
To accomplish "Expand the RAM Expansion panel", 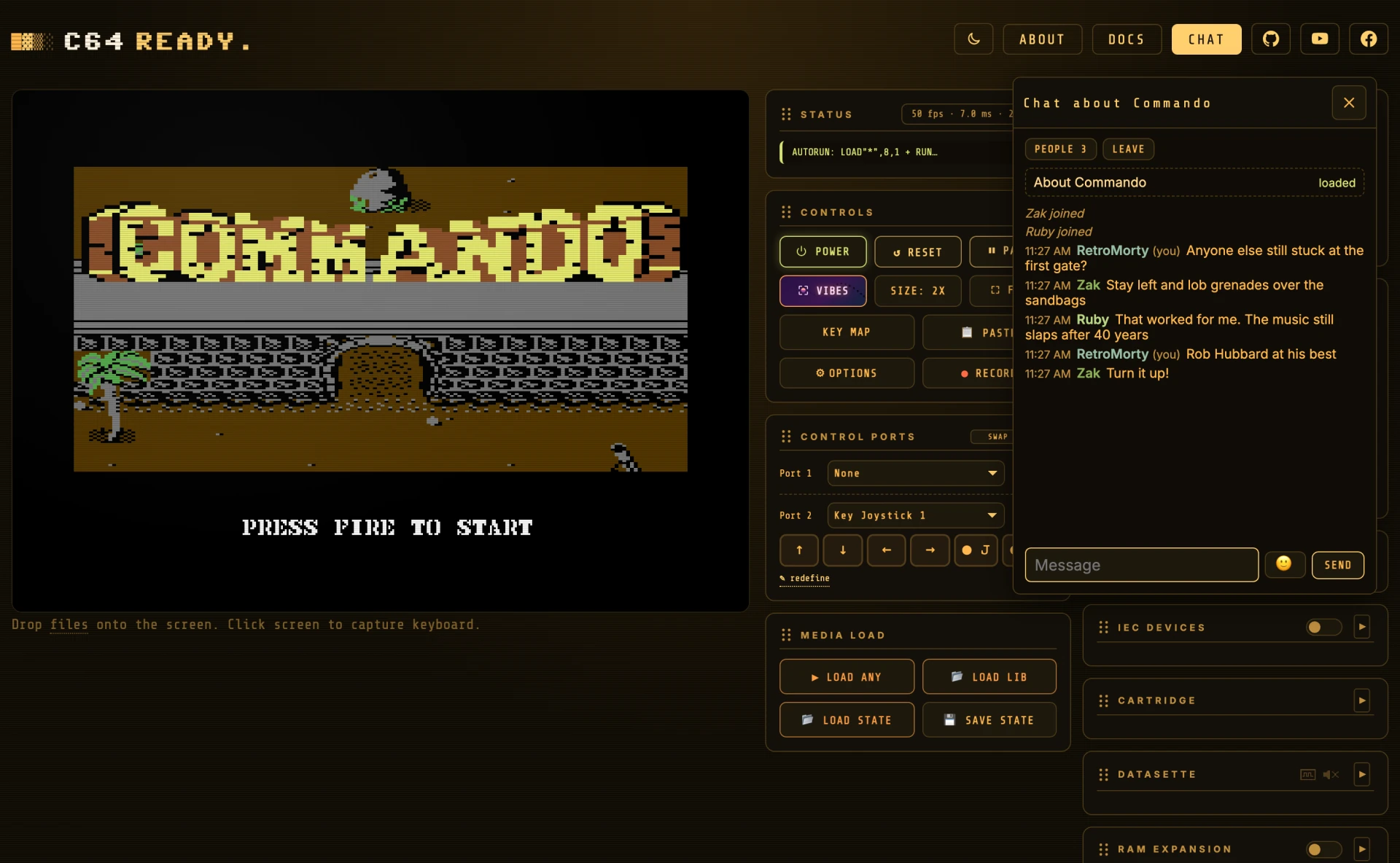I will (x=1361, y=849).
